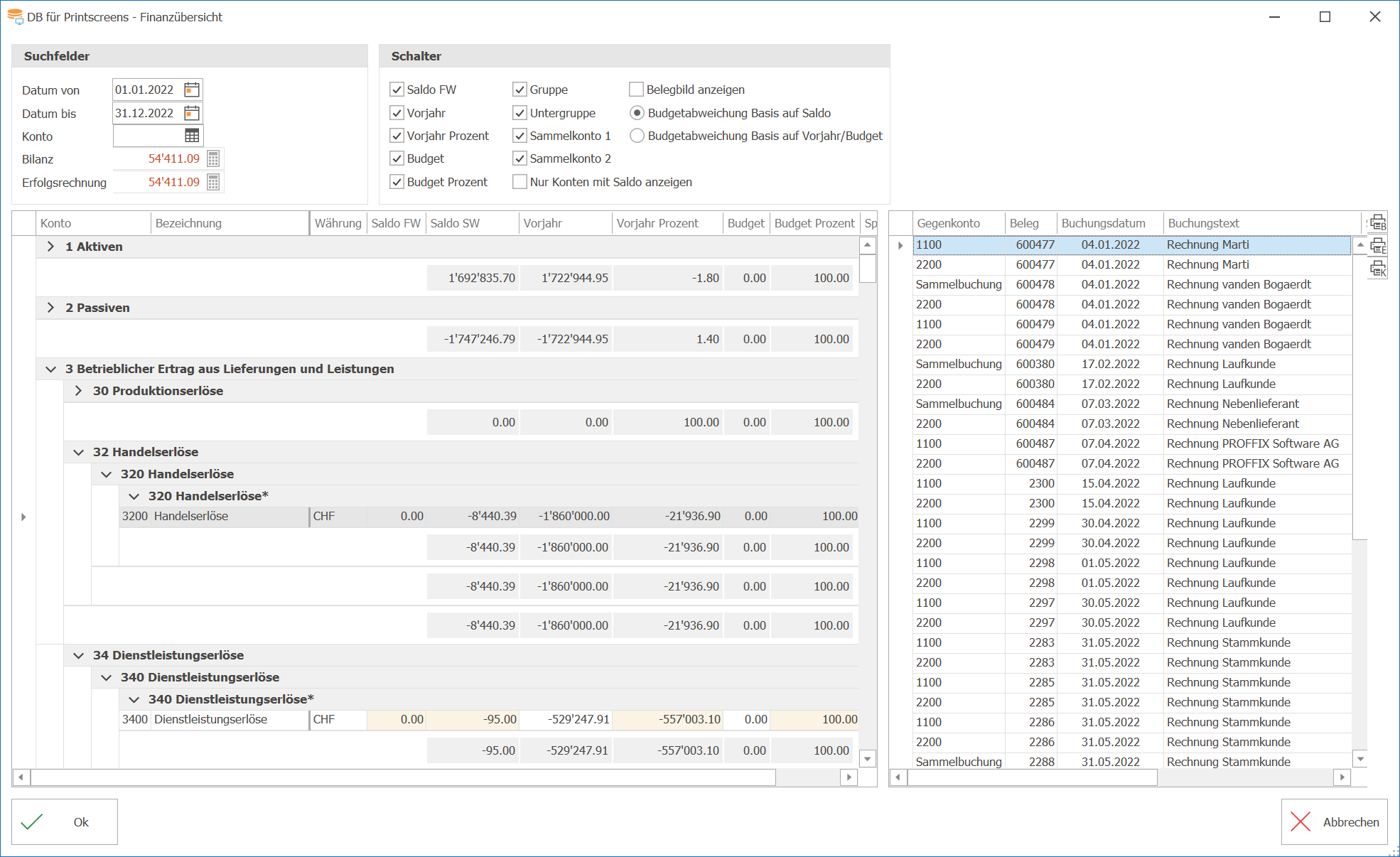This screenshot has width=1400, height=857.
Task: Expand the 30 Produktionserlöse subgroup
Action: tap(78, 391)
